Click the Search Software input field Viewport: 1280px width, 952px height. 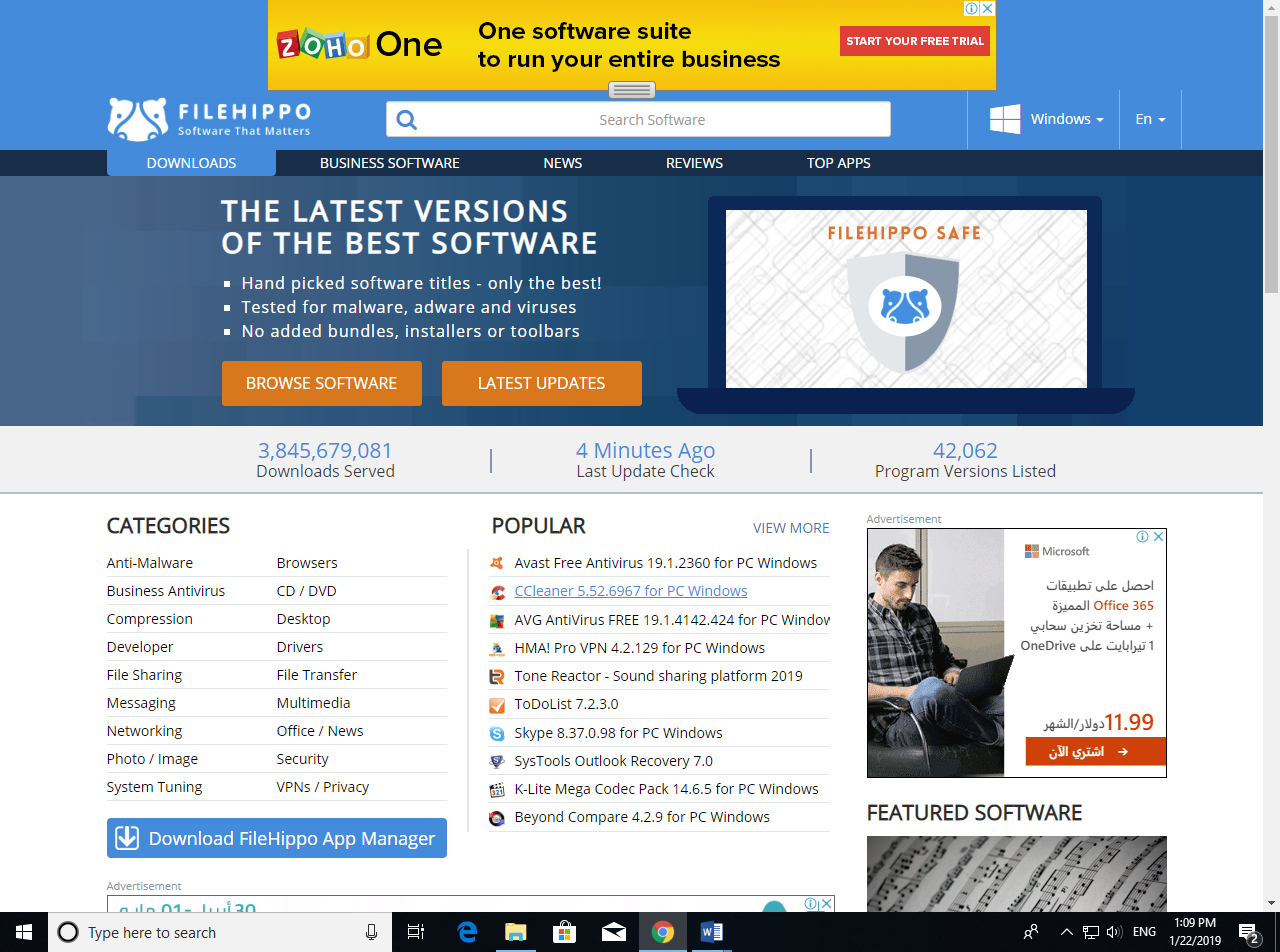pyautogui.click(x=652, y=120)
